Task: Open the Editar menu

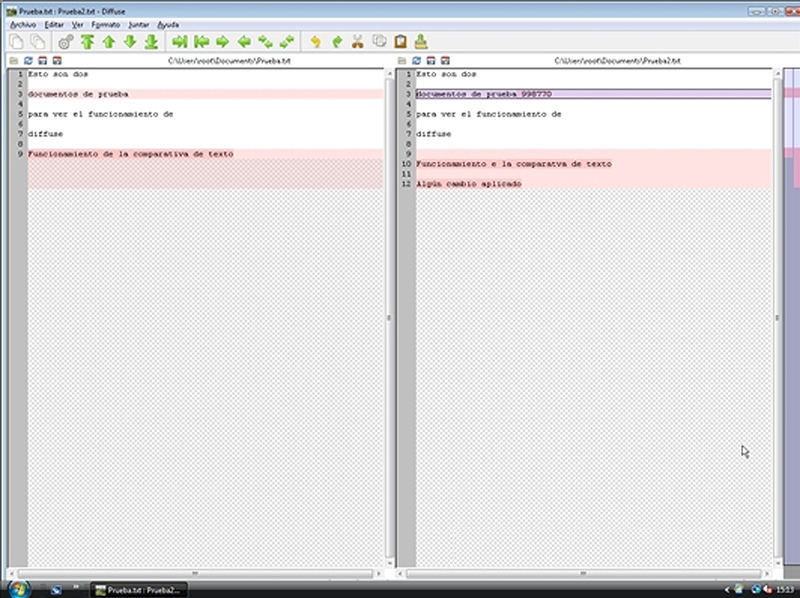Action: point(54,24)
